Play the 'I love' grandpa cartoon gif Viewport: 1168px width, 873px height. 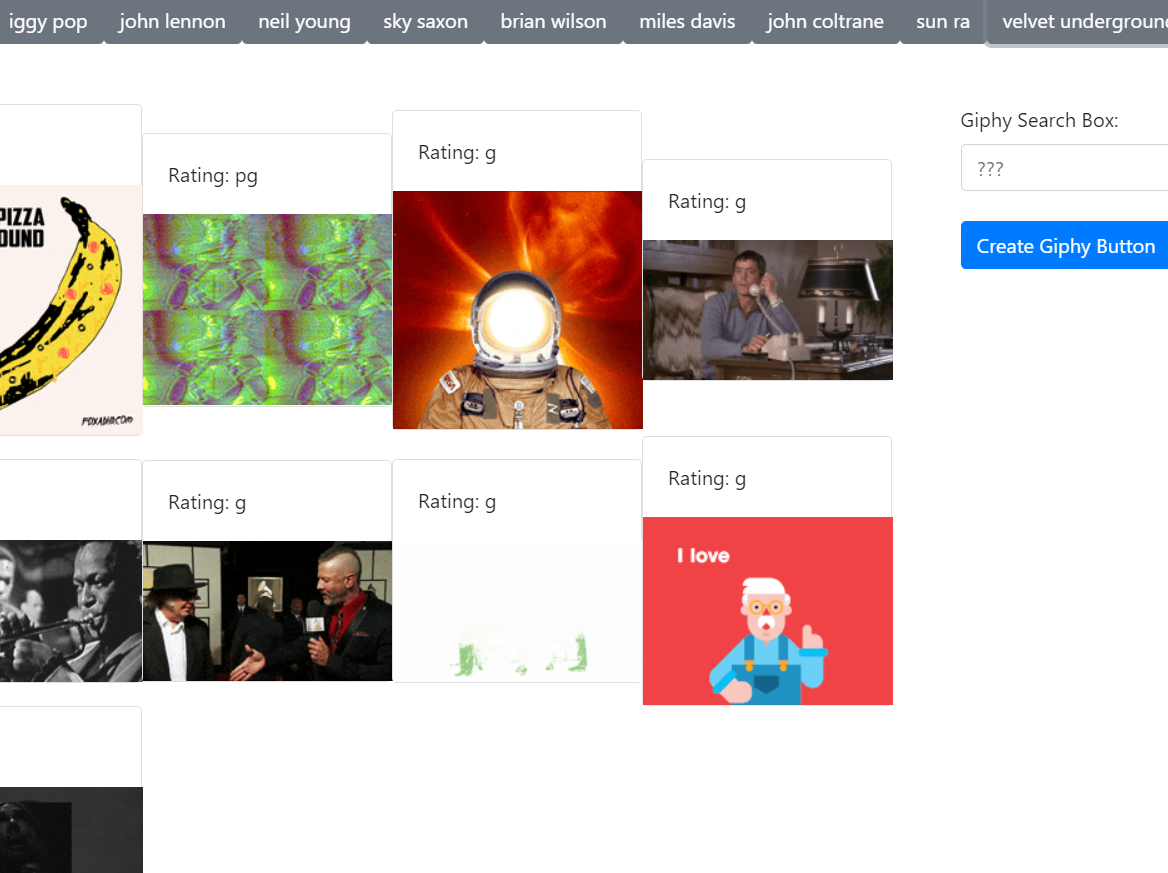[x=767, y=611]
